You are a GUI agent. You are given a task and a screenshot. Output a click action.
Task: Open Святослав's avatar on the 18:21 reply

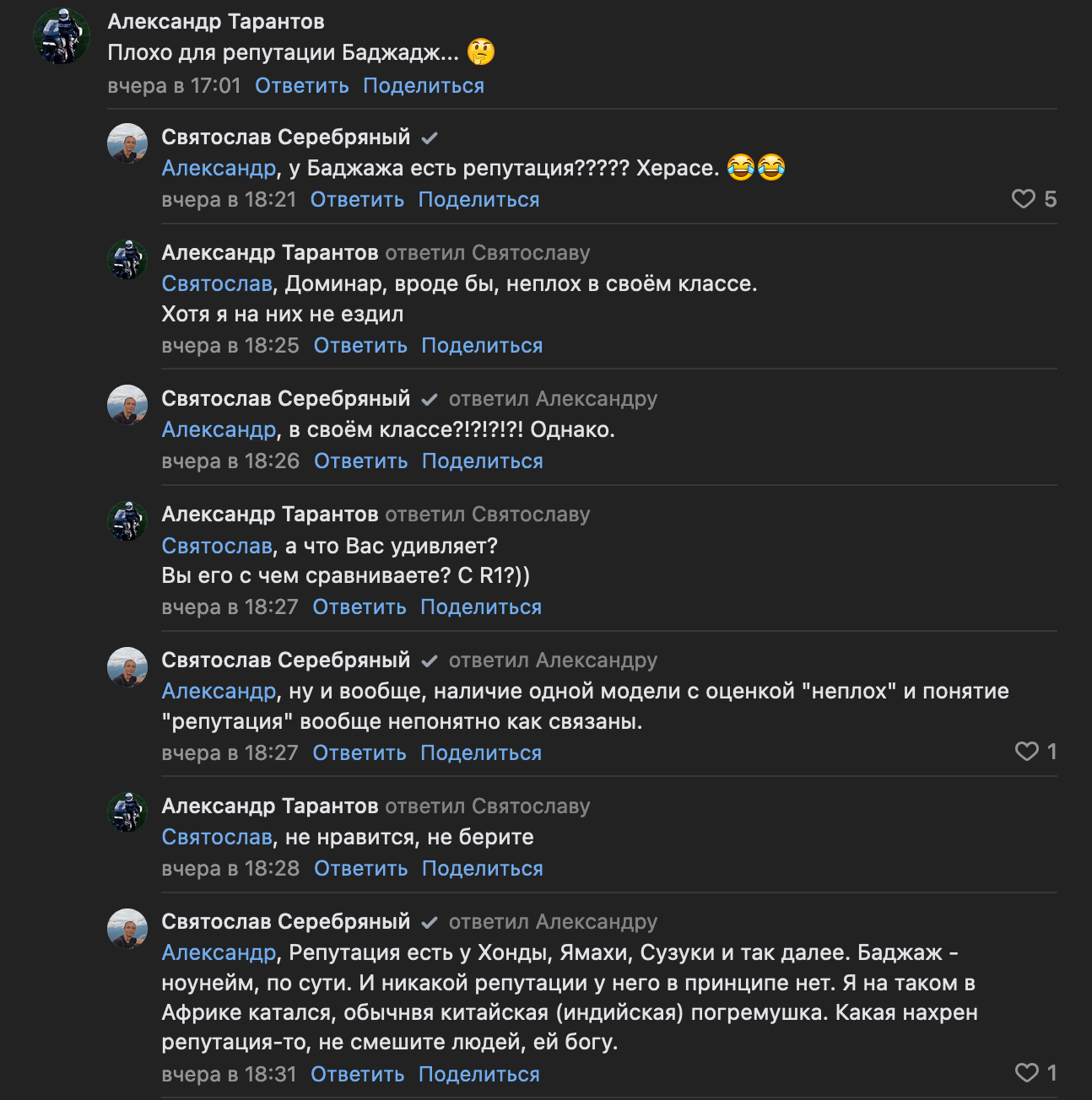pos(127,143)
